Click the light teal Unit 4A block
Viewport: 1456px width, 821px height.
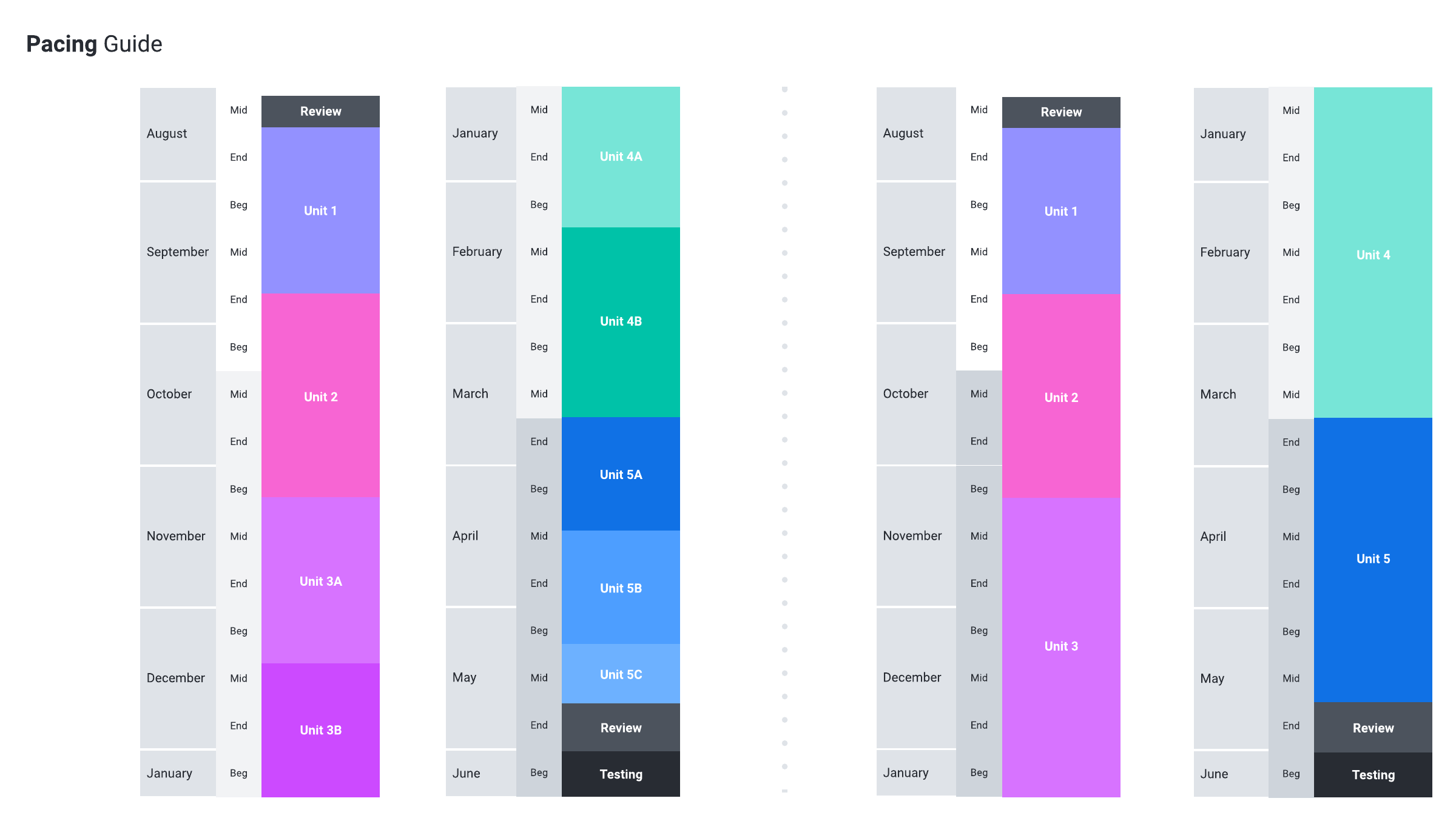tap(621, 156)
